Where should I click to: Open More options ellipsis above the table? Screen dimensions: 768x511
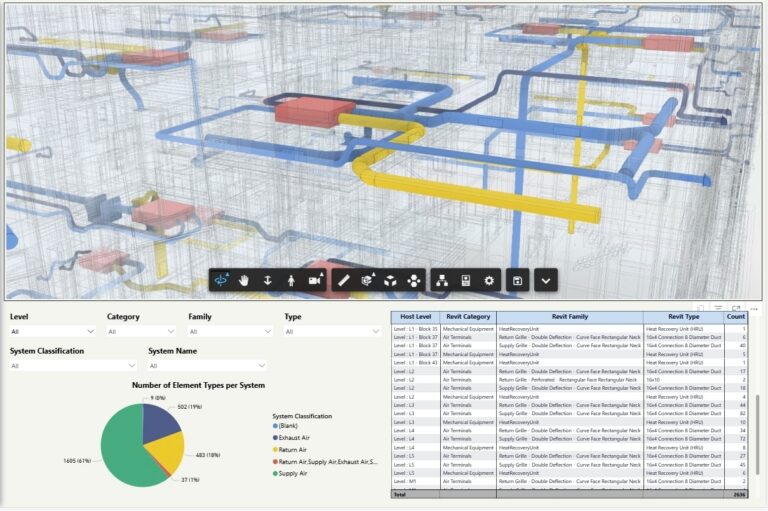pos(754,309)
